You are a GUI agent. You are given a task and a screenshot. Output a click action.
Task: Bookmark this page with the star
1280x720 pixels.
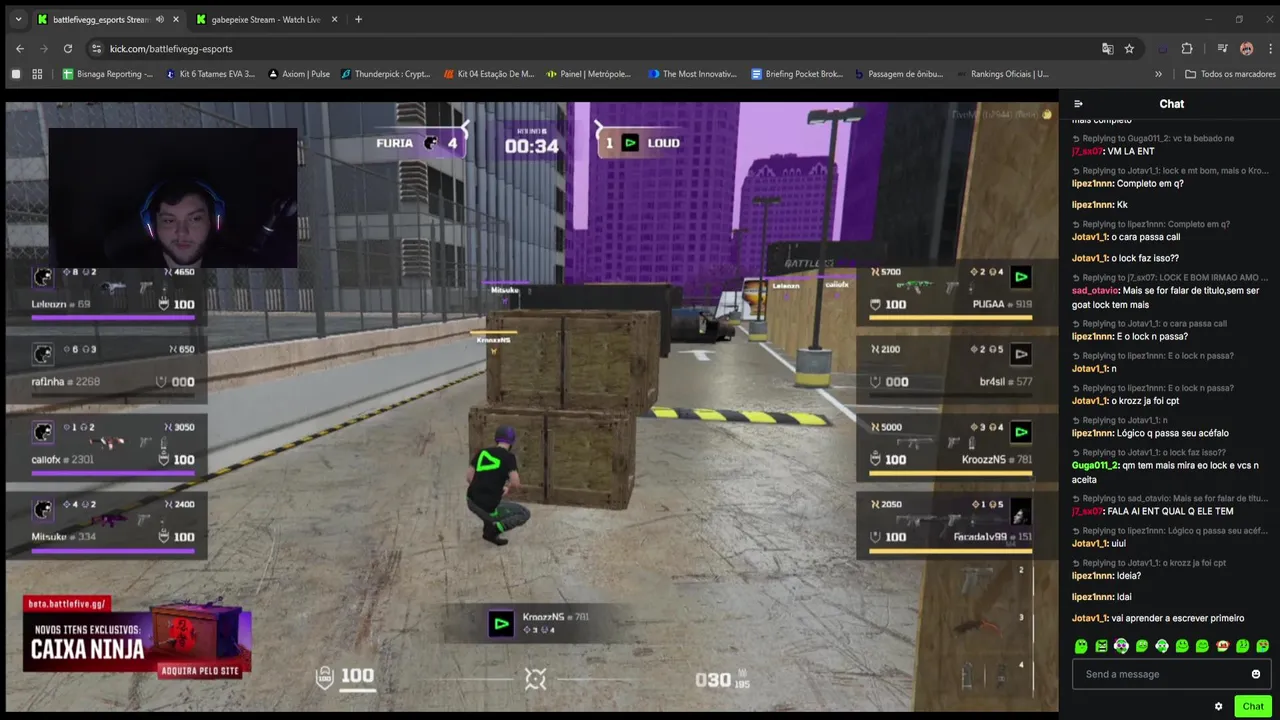coord(1129,48)
